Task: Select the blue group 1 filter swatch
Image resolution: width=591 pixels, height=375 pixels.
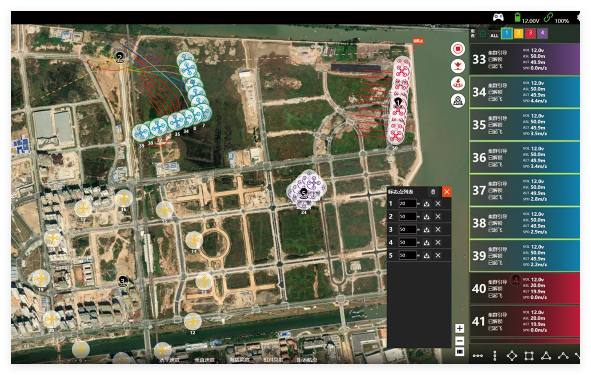Action: pos(507,33)
